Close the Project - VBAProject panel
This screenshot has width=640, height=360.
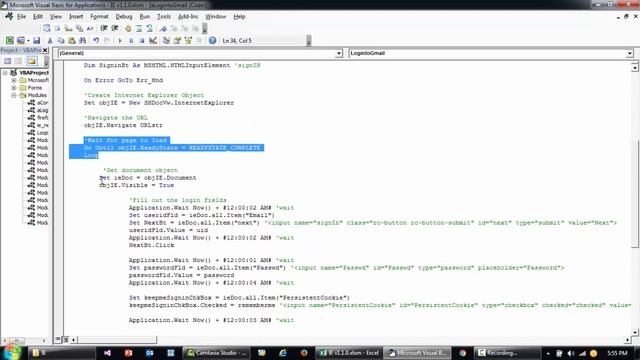coord(45,50)
